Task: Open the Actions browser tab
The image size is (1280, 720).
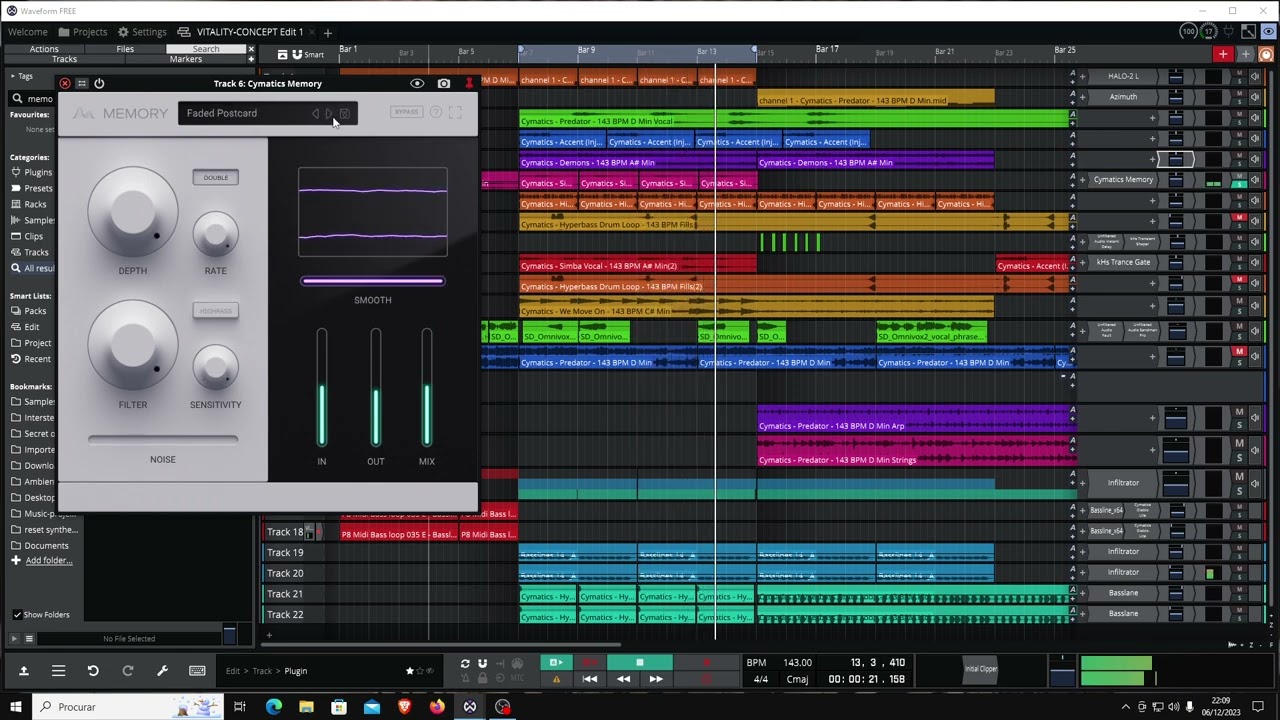Action: pos(44,49)
